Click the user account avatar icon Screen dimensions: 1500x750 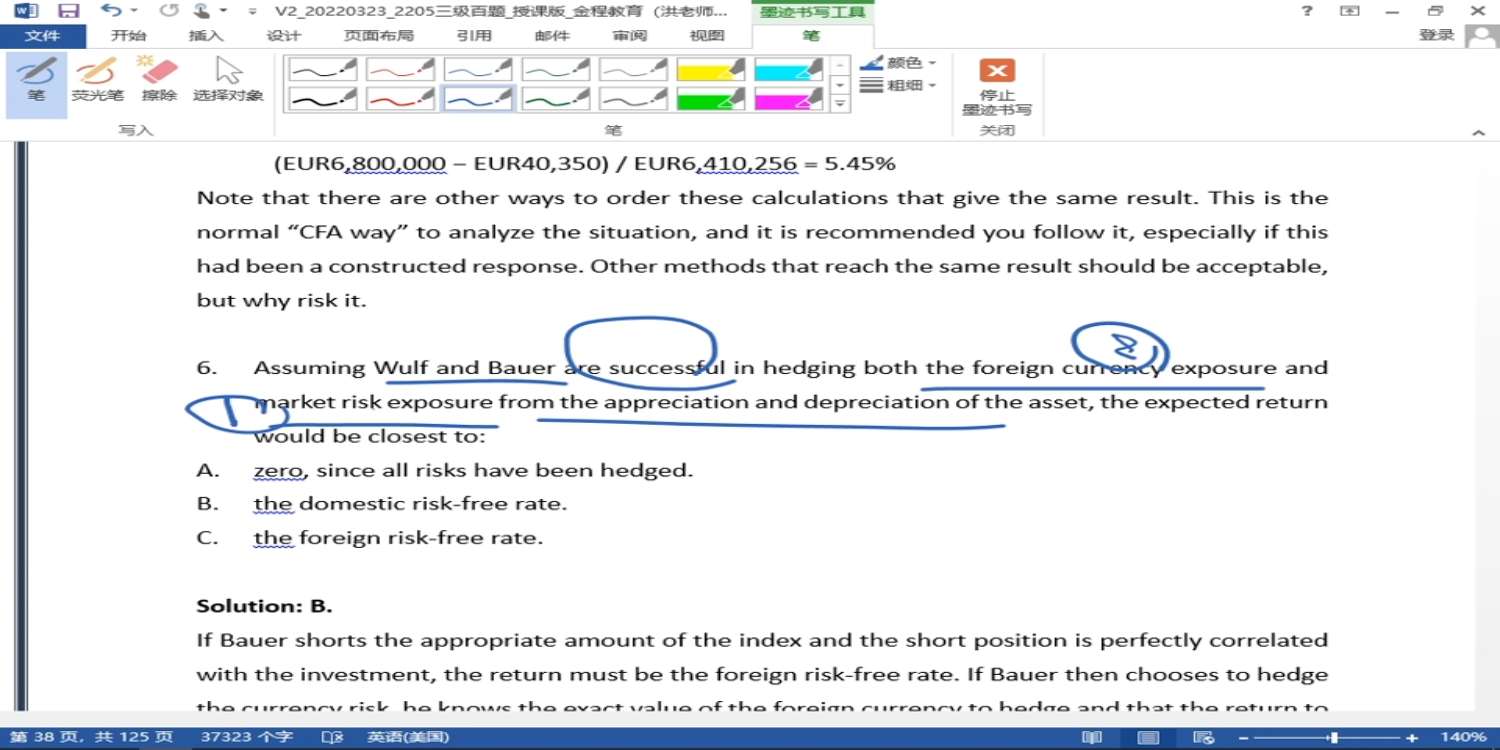coord(1480,36)
